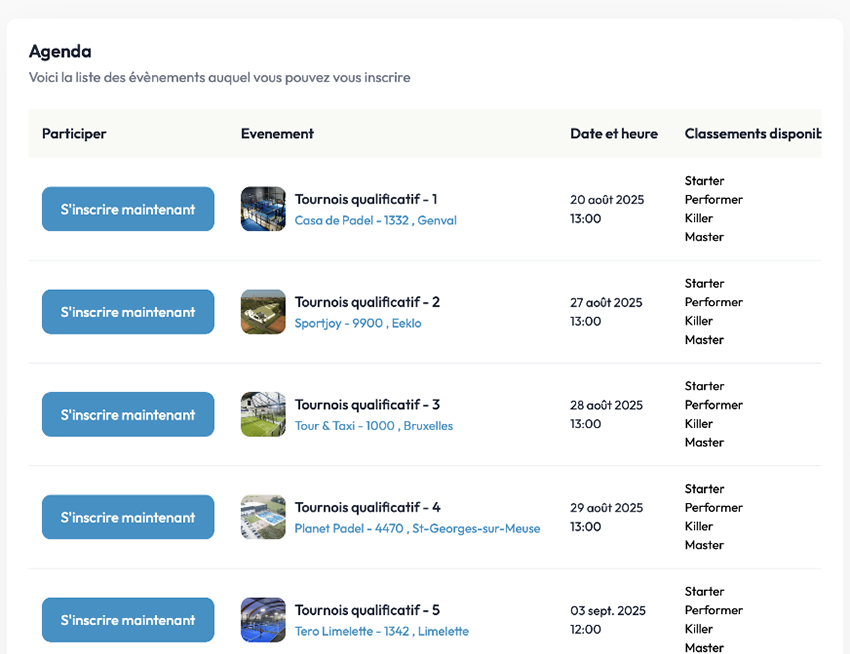Open the Casa de Padel - 1332, Genval link
This screenshot has width=850, height=654.
375,221
